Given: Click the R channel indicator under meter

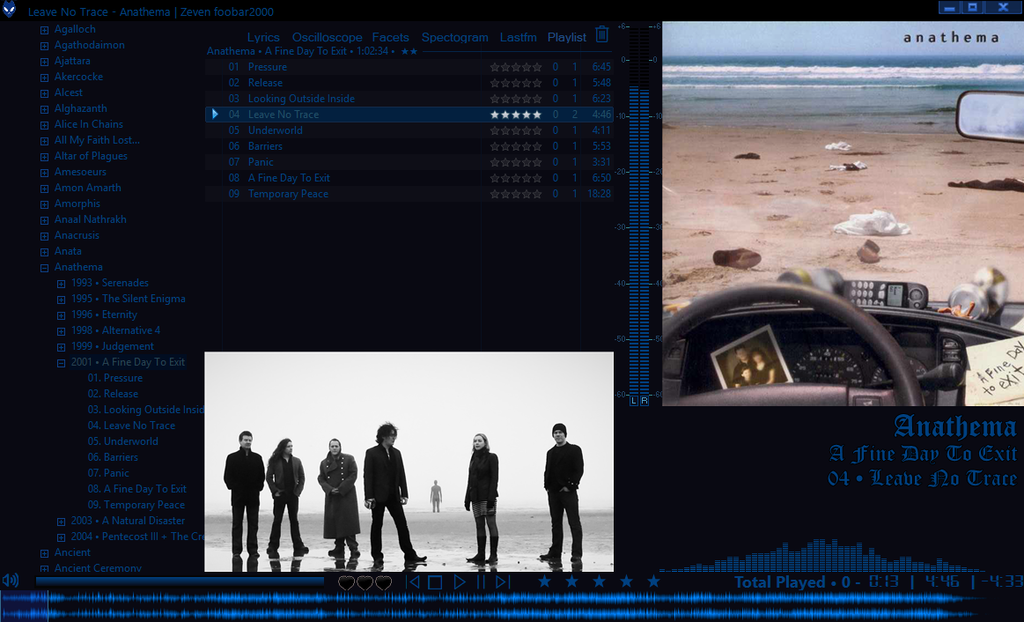Looking at the screenshot, I should (x=645, y=401).
